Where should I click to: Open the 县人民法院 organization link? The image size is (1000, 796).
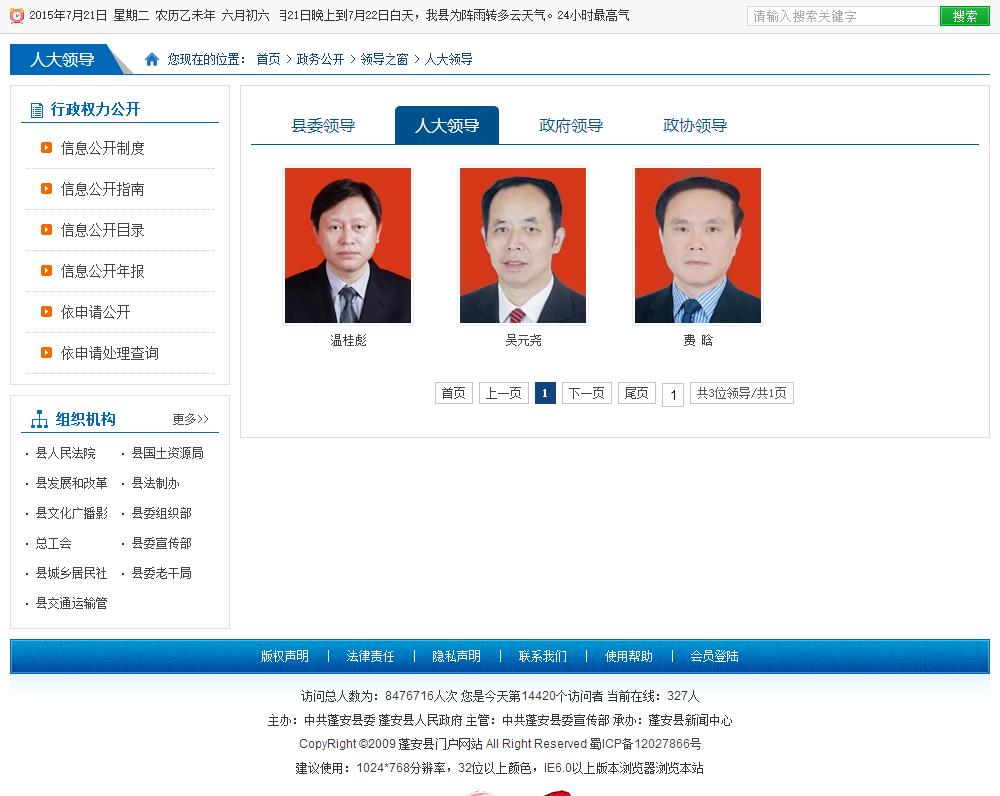point(66,453)
